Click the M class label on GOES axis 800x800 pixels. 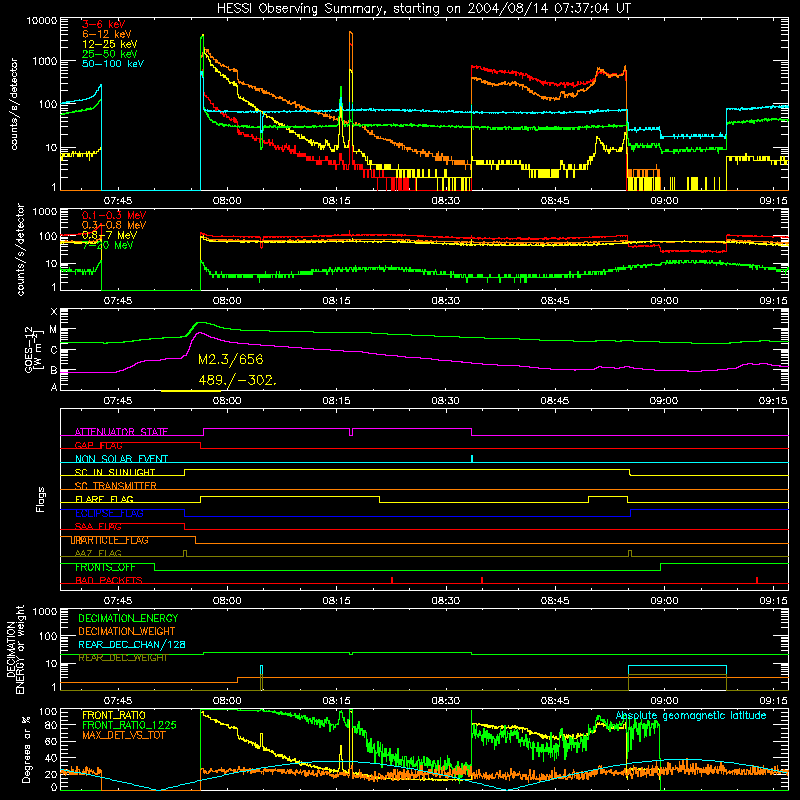(53, 330)
